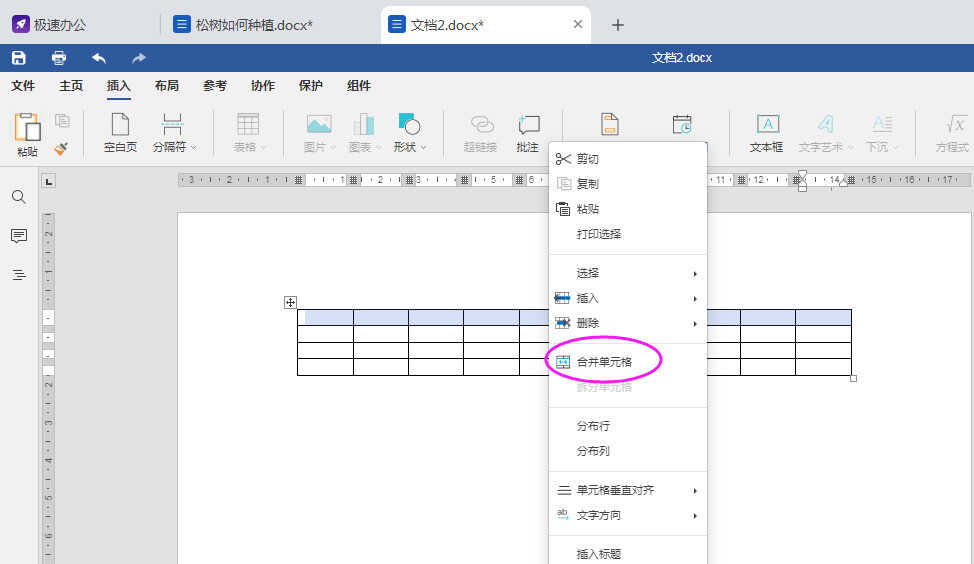Open the File (文件) menu tab
974x564 pixels.
23,86
